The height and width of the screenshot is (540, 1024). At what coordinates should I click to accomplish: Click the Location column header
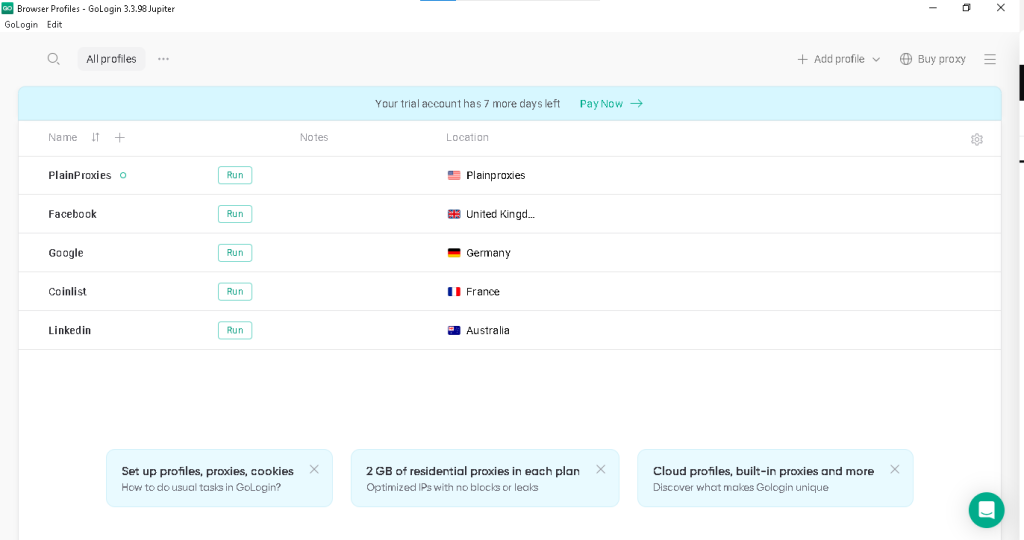point(468,137)
